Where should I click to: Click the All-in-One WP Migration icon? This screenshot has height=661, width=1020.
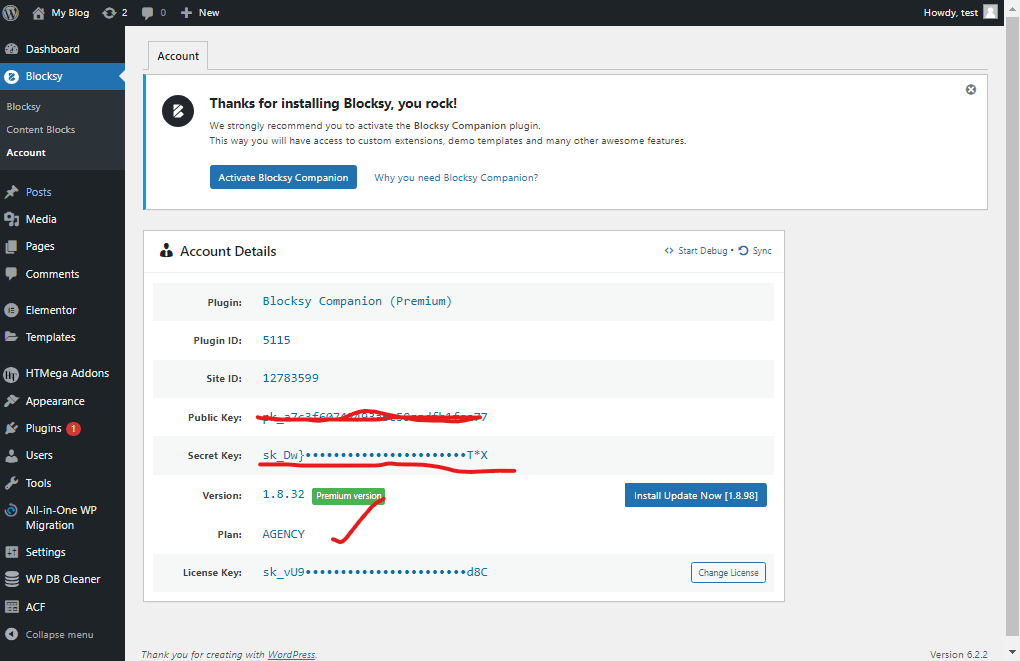[12, 511]
